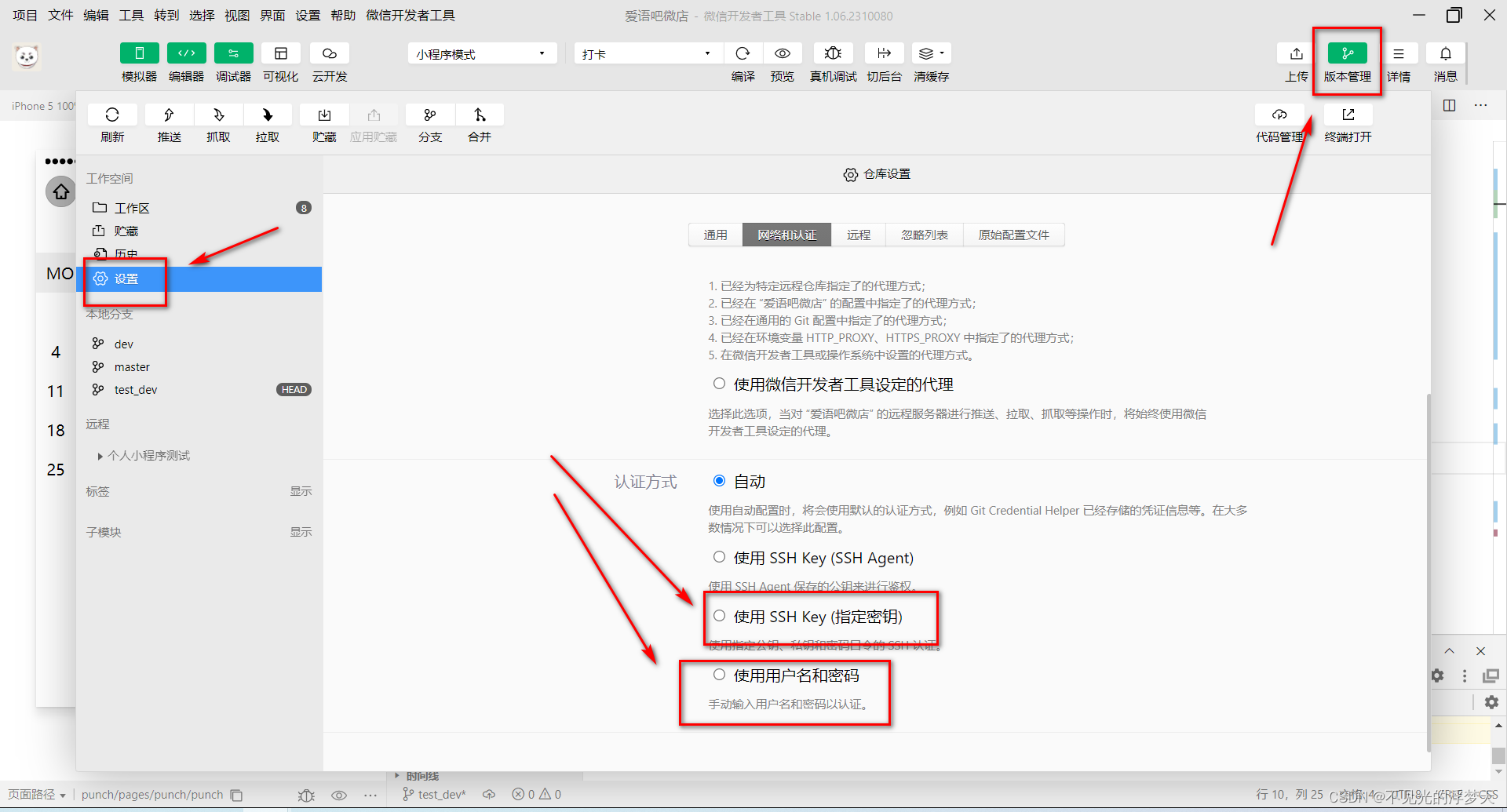Open Version Management (版本管理)
The width and height of the screenshot is (1507, 812).
coord(1347,53)
